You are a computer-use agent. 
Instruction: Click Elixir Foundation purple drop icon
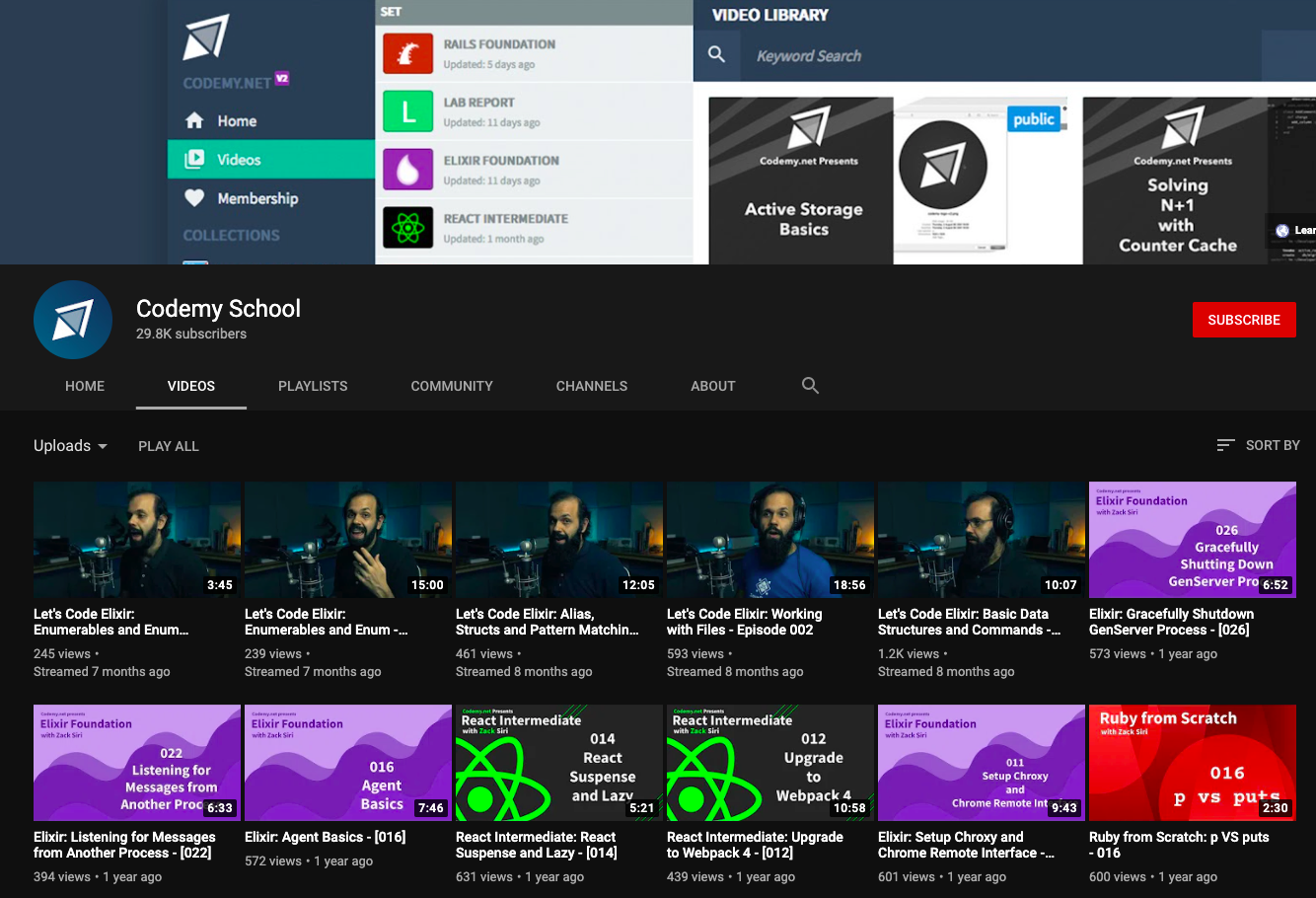click(408, 170)
